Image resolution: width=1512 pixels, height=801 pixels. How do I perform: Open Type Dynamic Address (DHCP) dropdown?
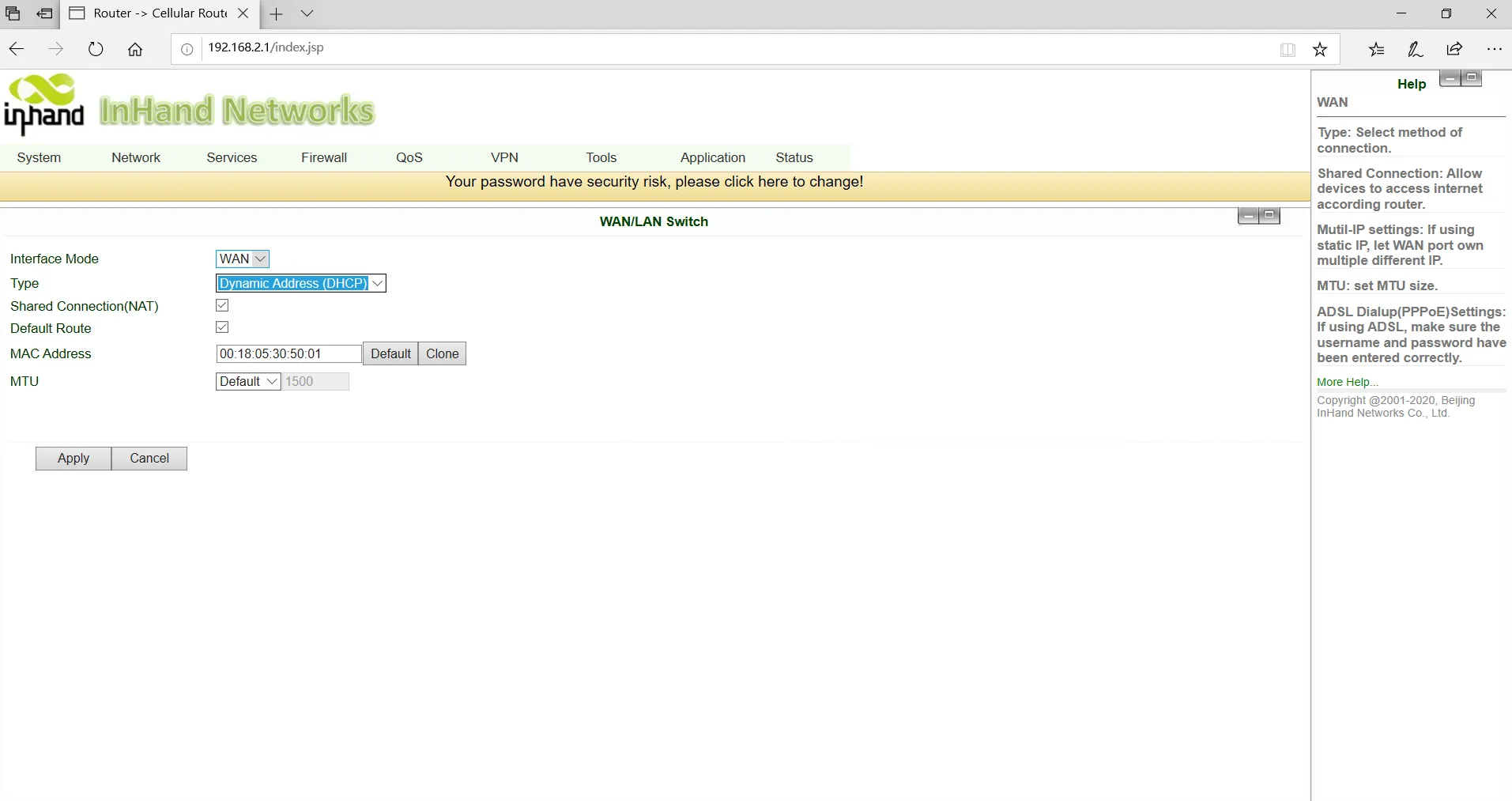pos(301,283)
